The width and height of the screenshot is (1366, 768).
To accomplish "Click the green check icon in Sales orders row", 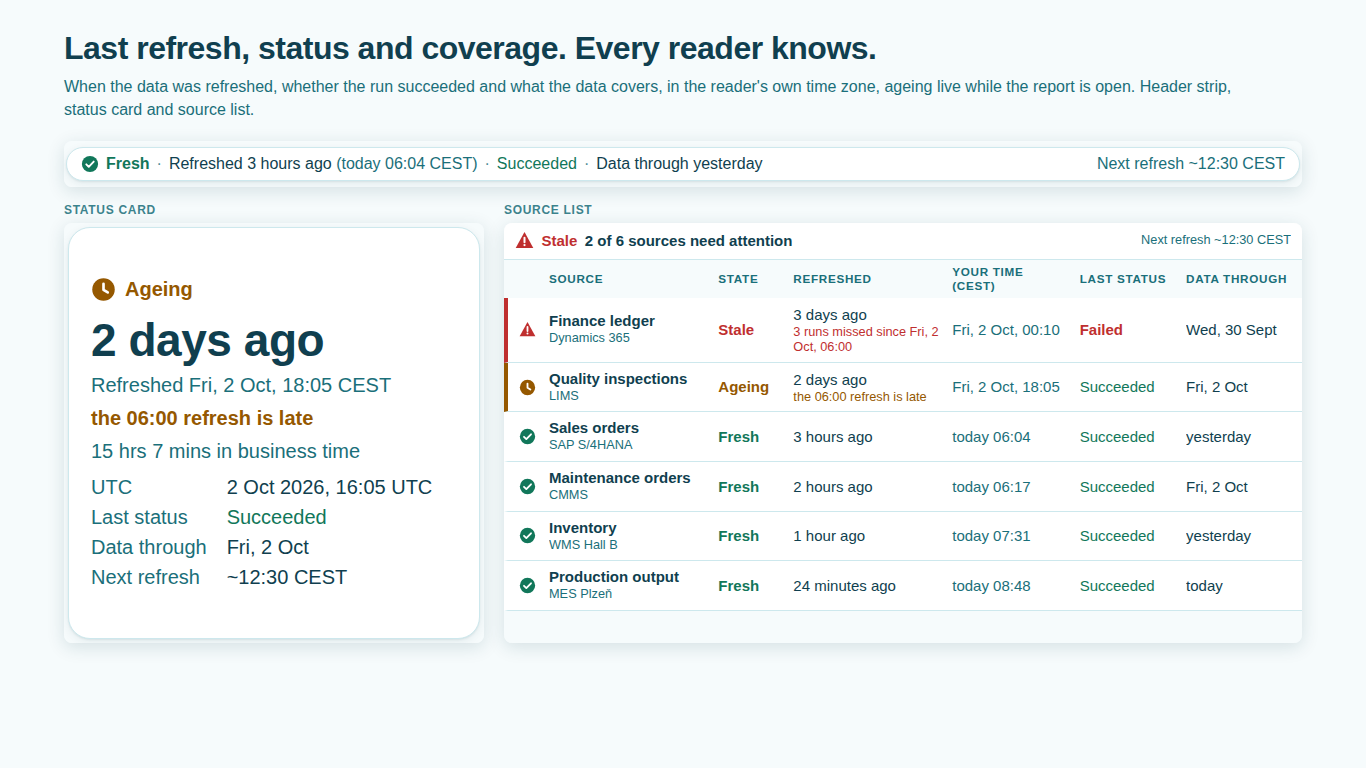I will coord(527,437).
